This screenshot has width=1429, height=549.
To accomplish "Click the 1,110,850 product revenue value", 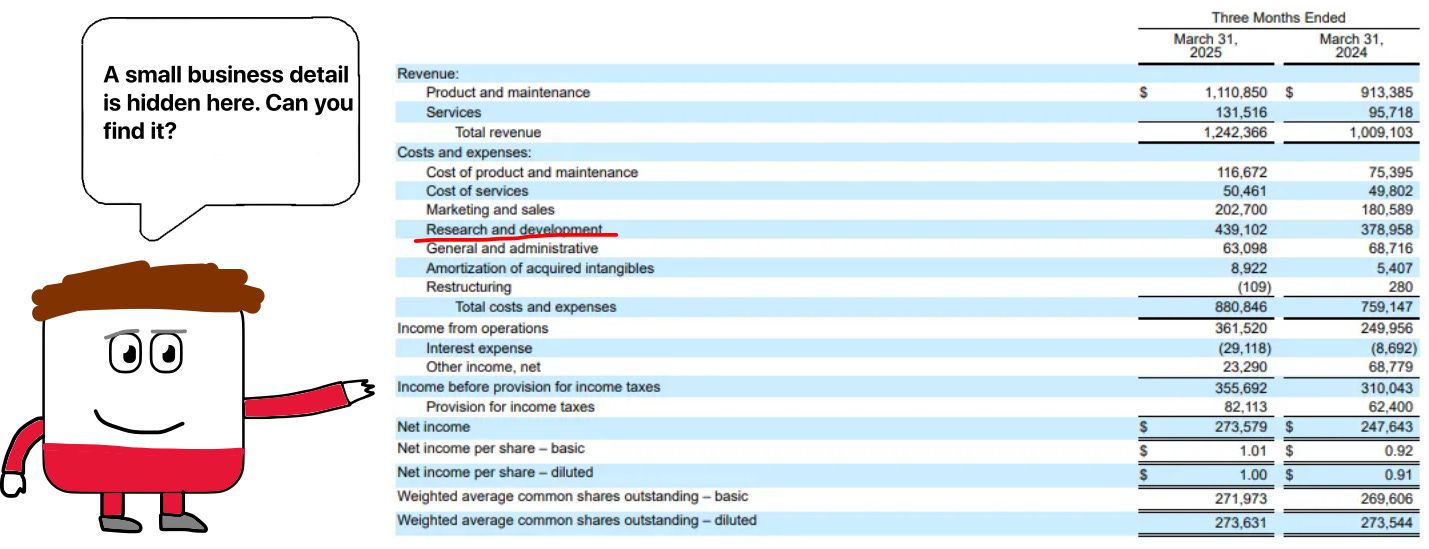I will 1236,92.
